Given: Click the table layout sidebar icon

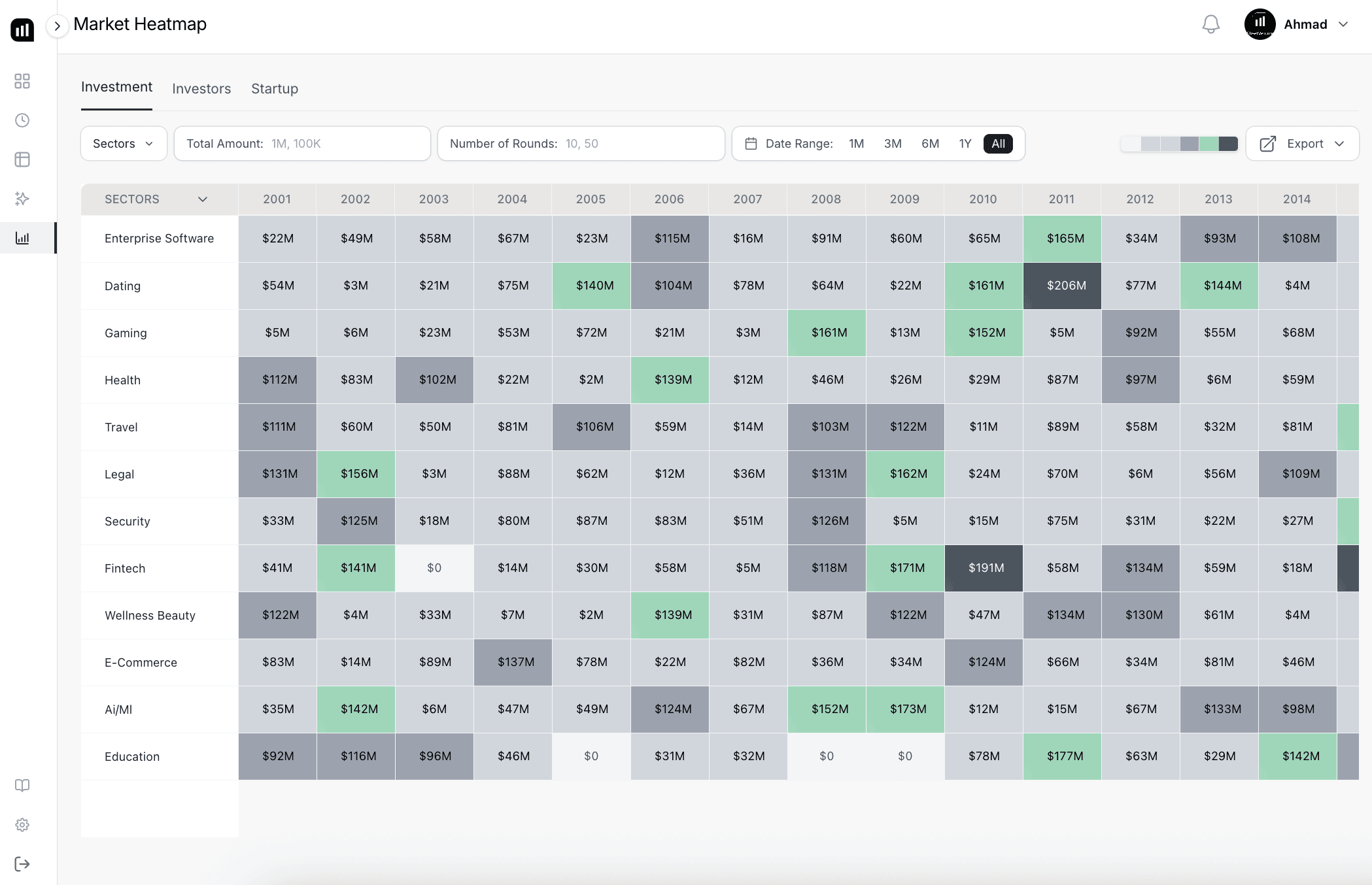Looking at the screenshot, I should click(22, 159).
